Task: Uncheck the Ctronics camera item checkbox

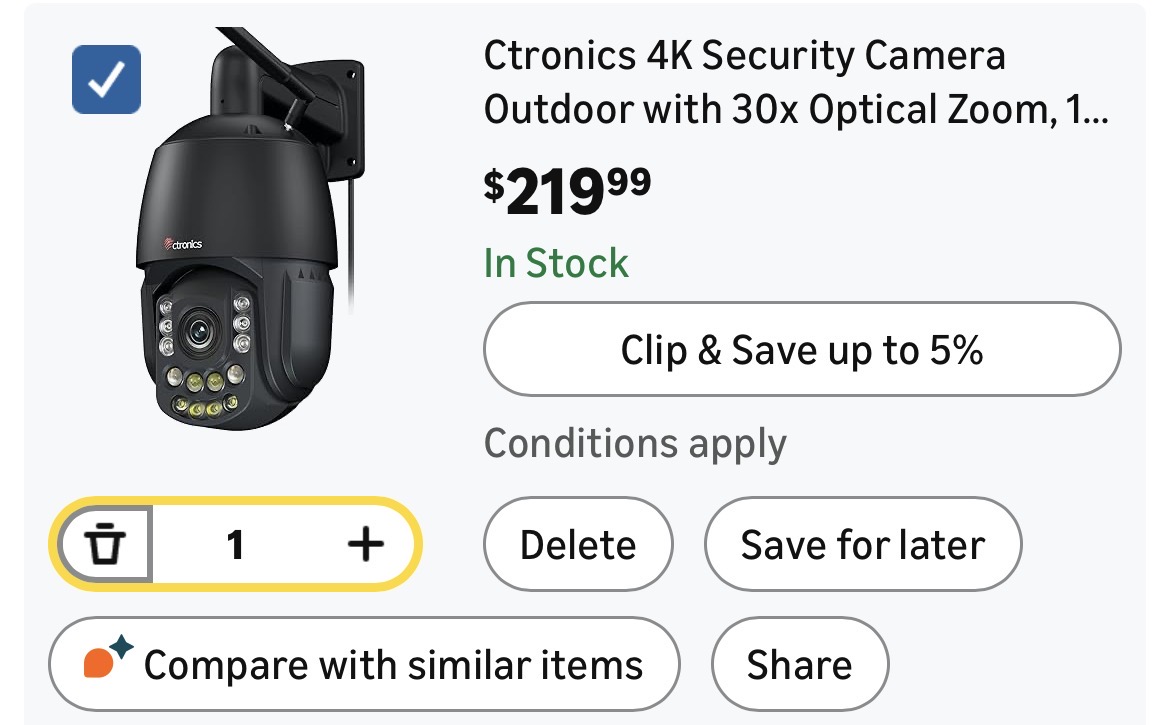Action: [x=106, y=80]
